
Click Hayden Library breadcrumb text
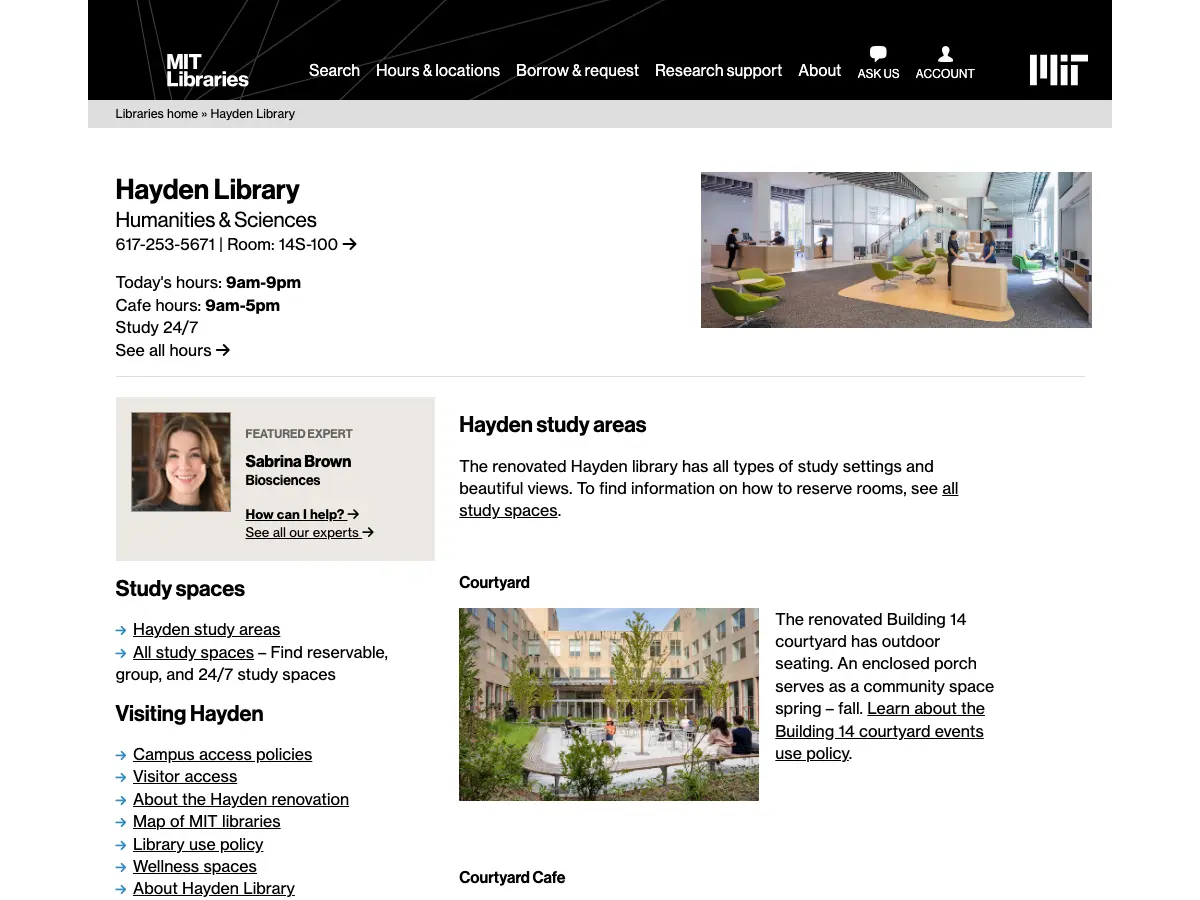tap(253, 114)
